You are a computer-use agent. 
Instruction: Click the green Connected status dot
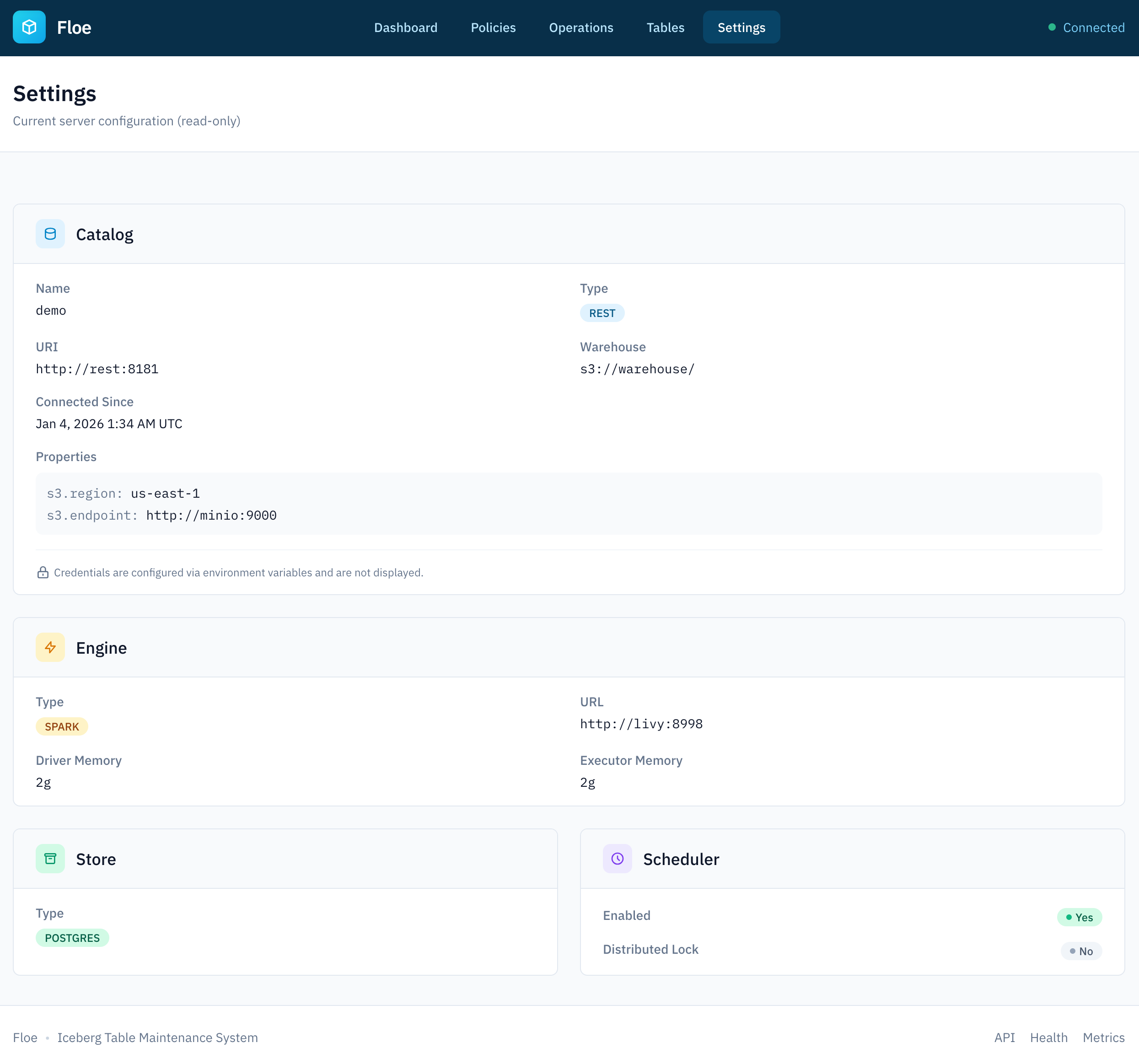click(1052, 27)
